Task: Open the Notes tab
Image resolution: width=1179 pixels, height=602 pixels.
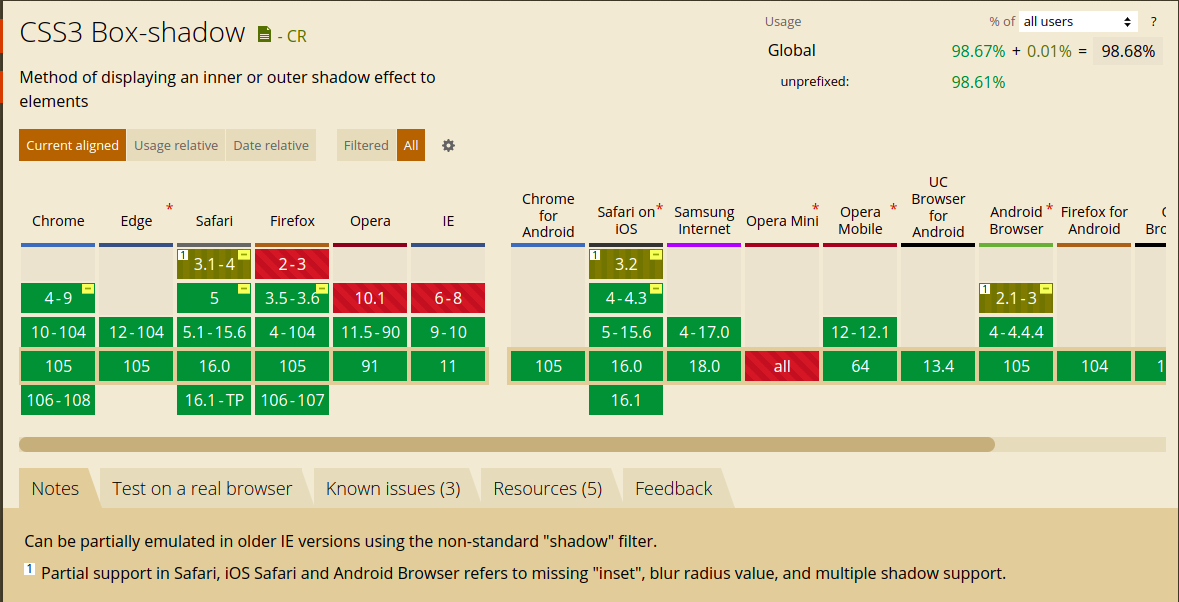Action: coord(55,489)
